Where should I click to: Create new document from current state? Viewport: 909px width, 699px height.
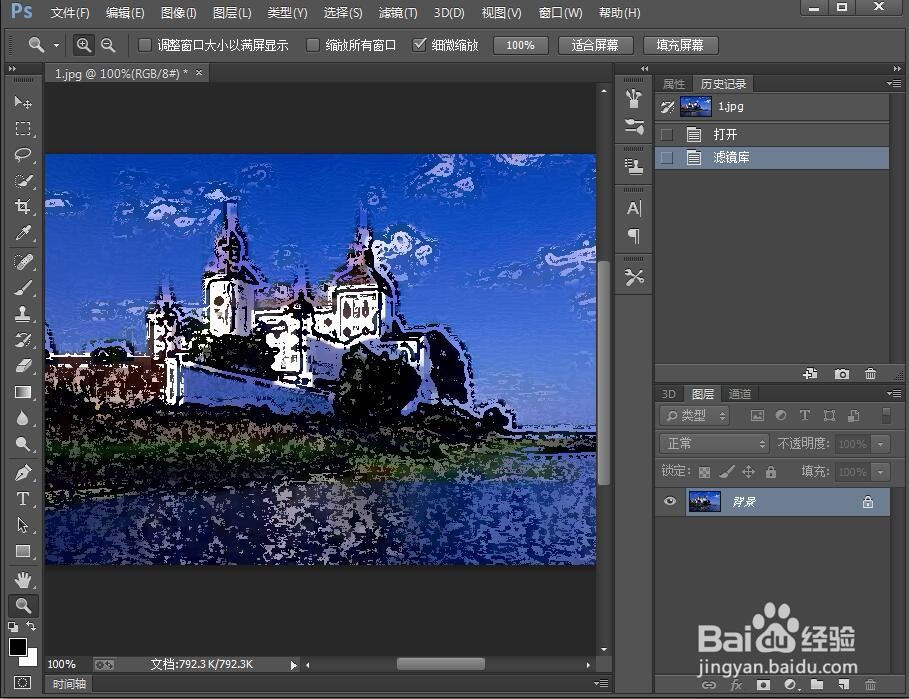(x=810, y=374)
